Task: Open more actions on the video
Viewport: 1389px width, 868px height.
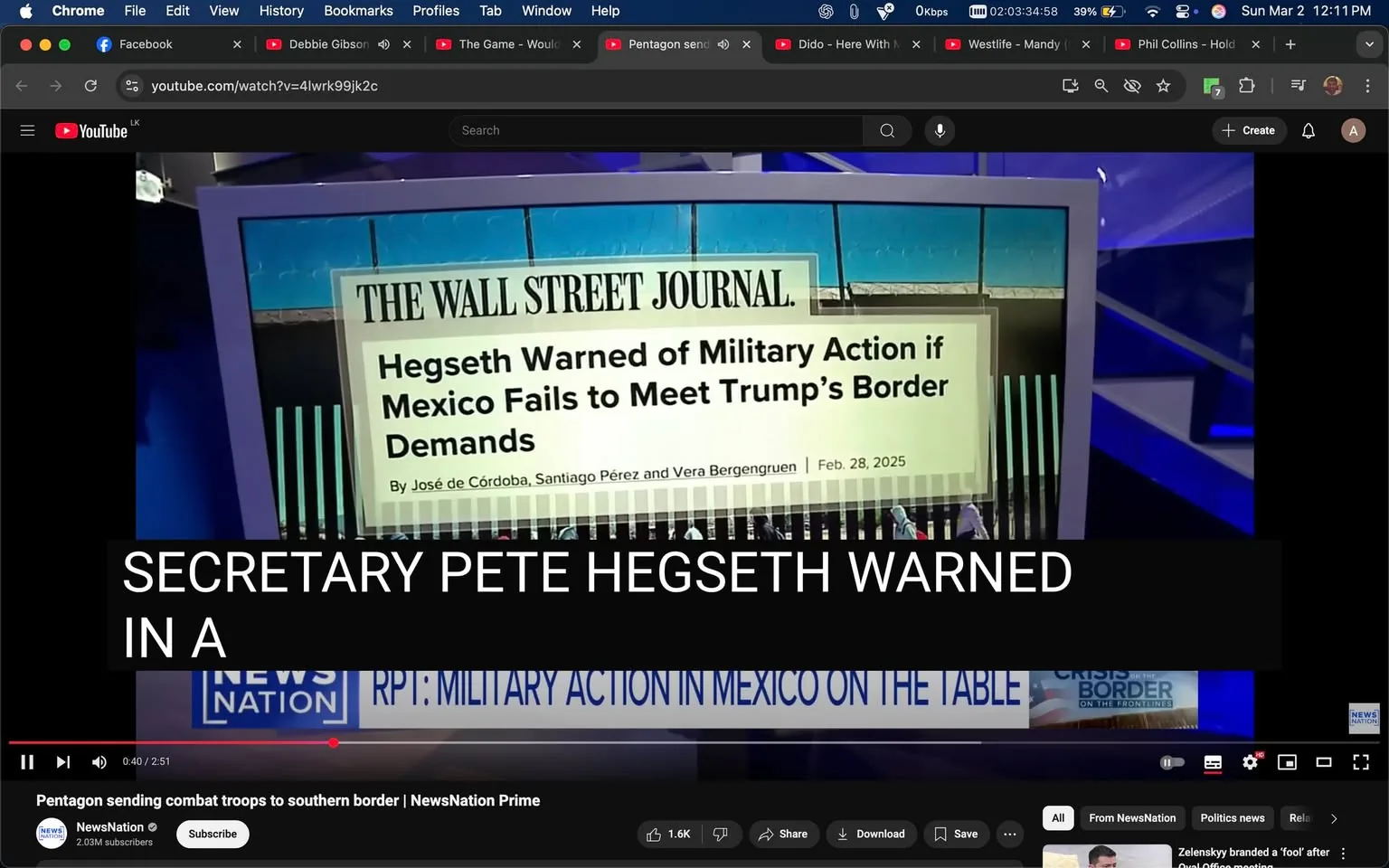Action: click(x=1009, y=834)
